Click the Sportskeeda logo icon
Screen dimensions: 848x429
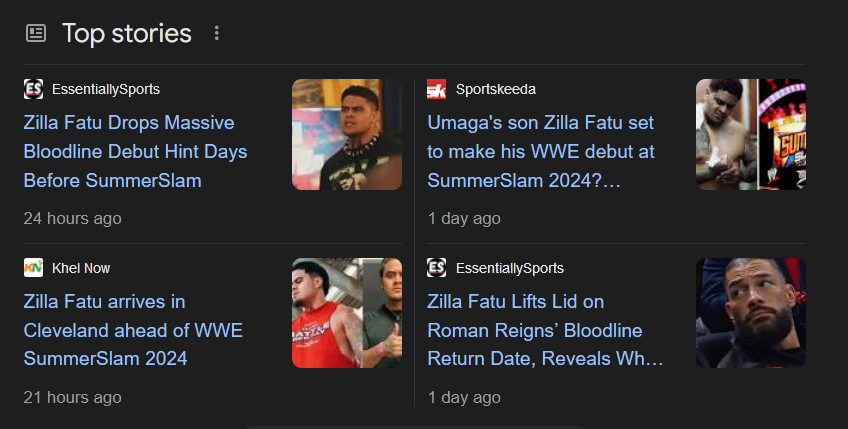tap(437, 89)
